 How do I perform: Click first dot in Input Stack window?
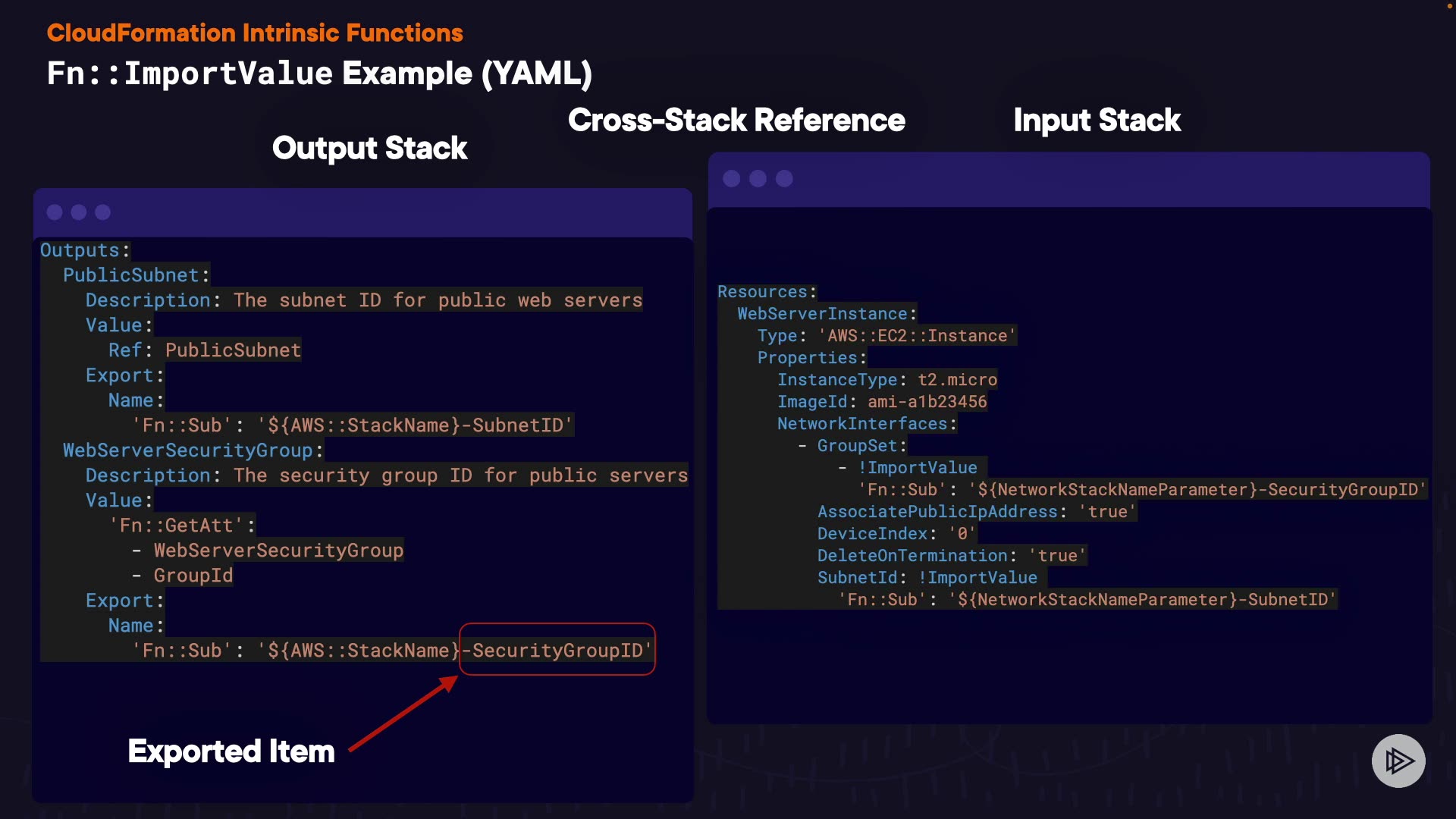point(732,178)
